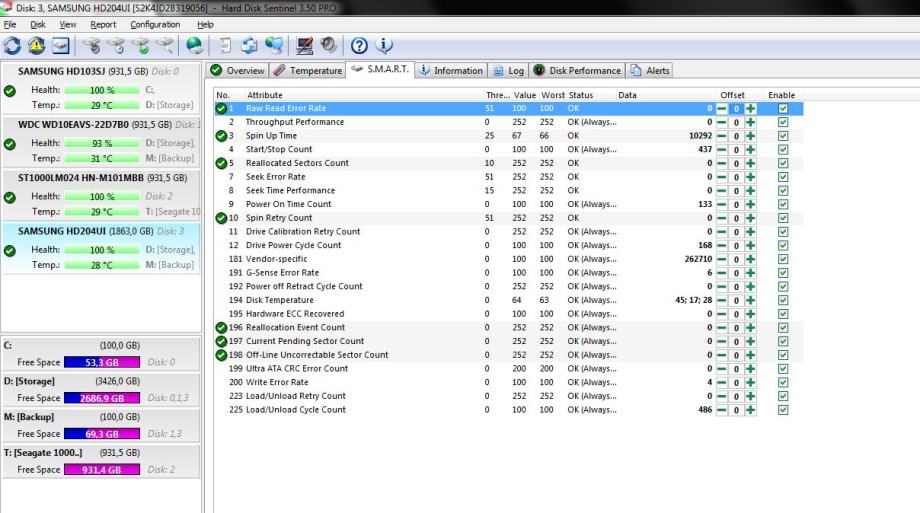
Task: Sort by the Worst column header
Action: click(553, 95)
